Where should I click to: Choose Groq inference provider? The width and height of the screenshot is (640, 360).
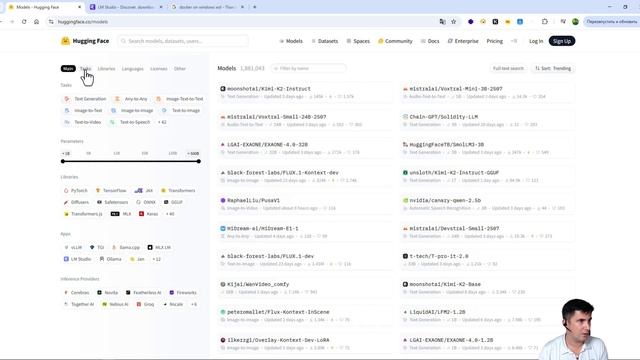pyautogui.click(x=145, y=304)
